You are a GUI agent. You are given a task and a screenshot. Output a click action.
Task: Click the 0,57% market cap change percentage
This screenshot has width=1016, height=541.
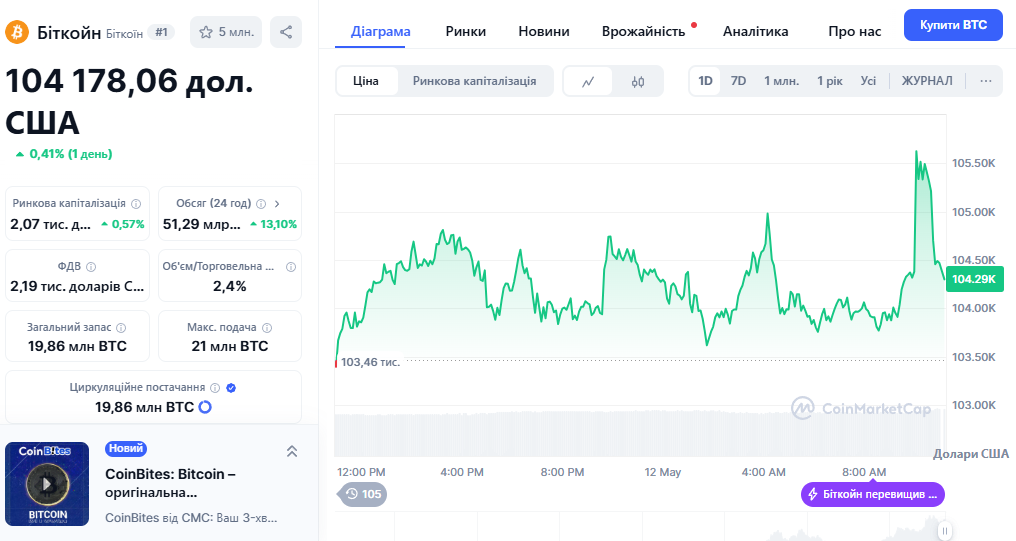coord(123,225)
